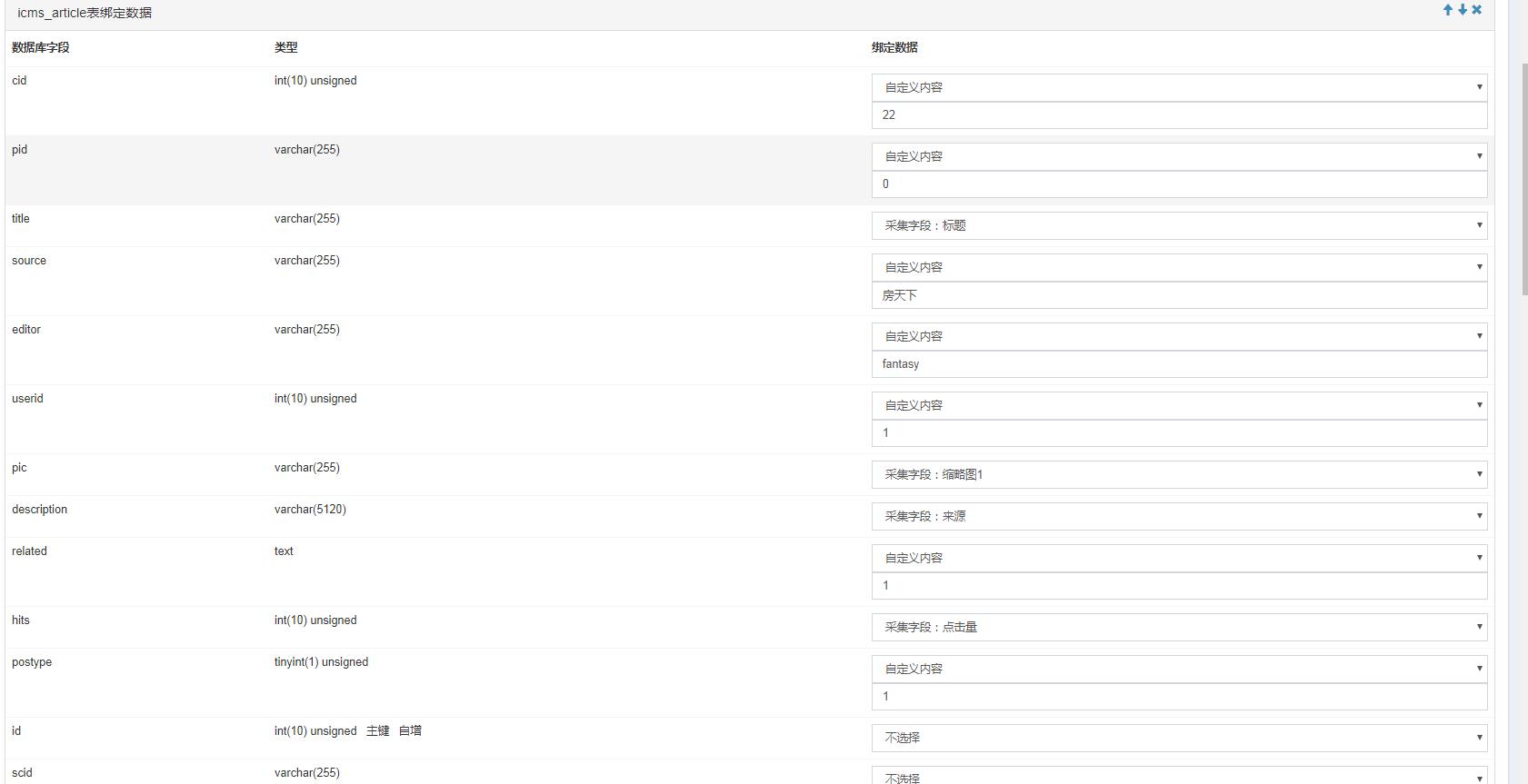Open the id field binding dropdown 不选择
1528x784 pixels.
(x=1179, y=738)
